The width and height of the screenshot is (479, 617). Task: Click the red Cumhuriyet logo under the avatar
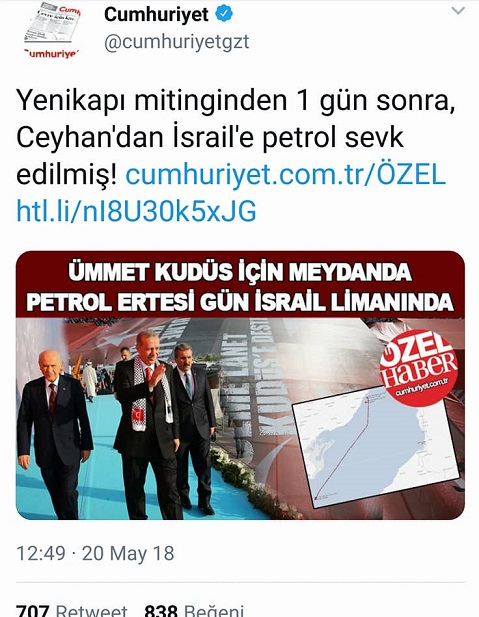52,54
